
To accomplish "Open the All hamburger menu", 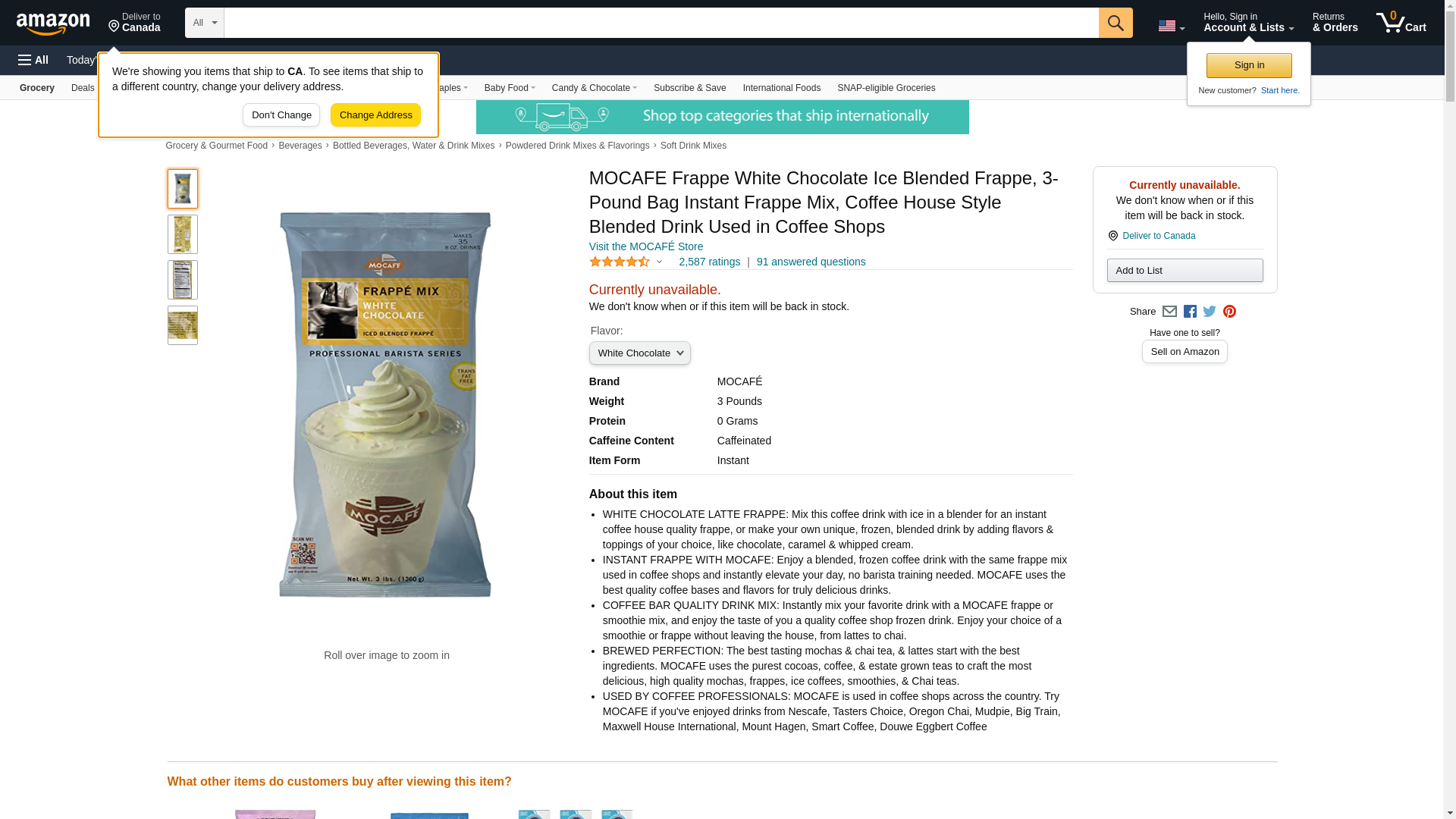I will pyautogui.click(x=33, y=60).
